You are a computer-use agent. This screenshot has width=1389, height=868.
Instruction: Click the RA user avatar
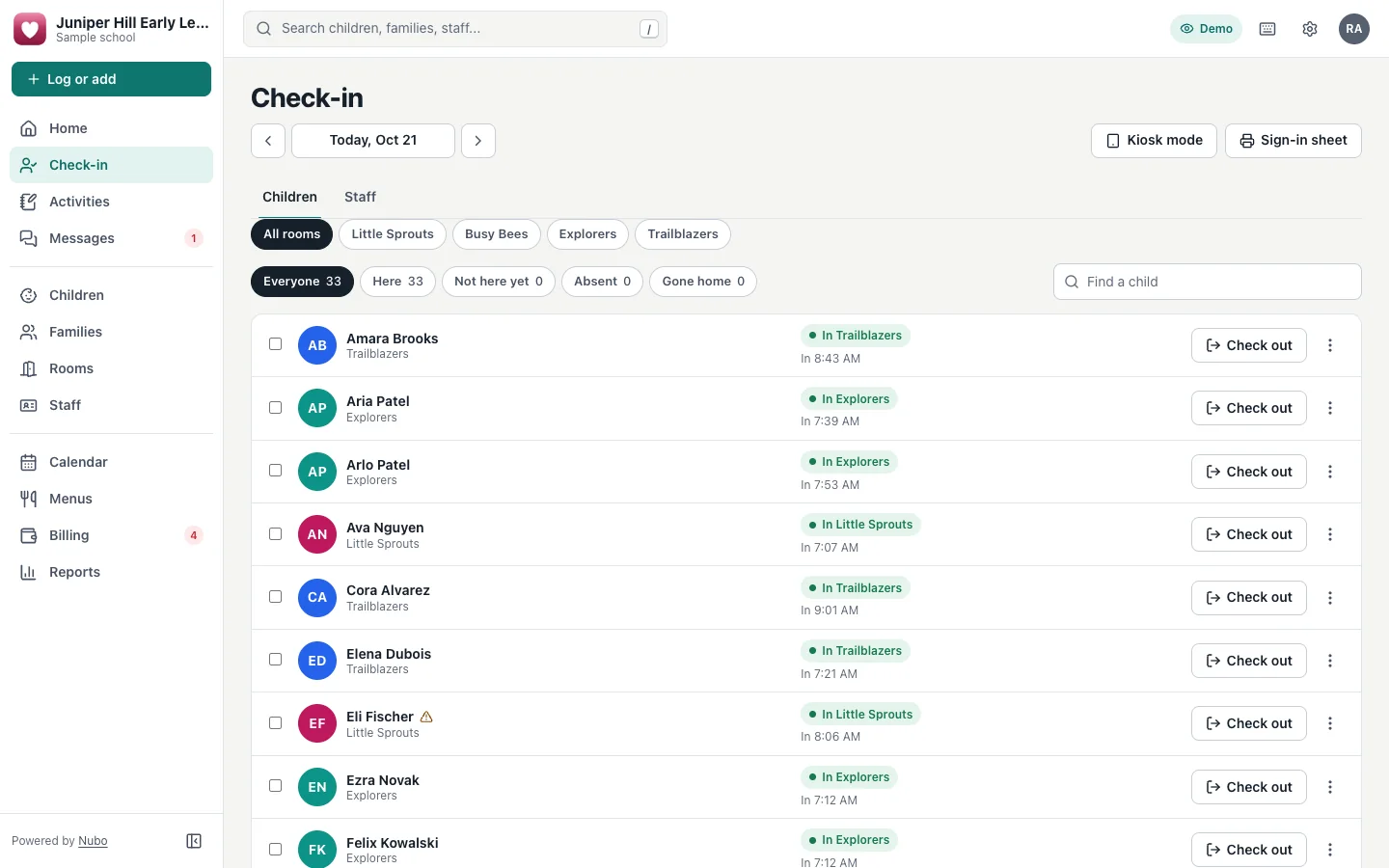coord(1354,29)
